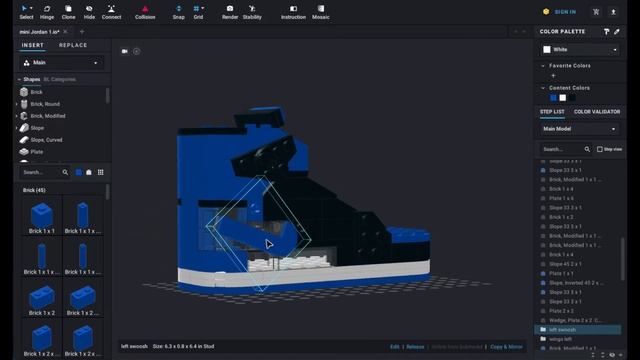Pick the blue content color swatch
Screen dimensions: 640x360
coord(553,98)
